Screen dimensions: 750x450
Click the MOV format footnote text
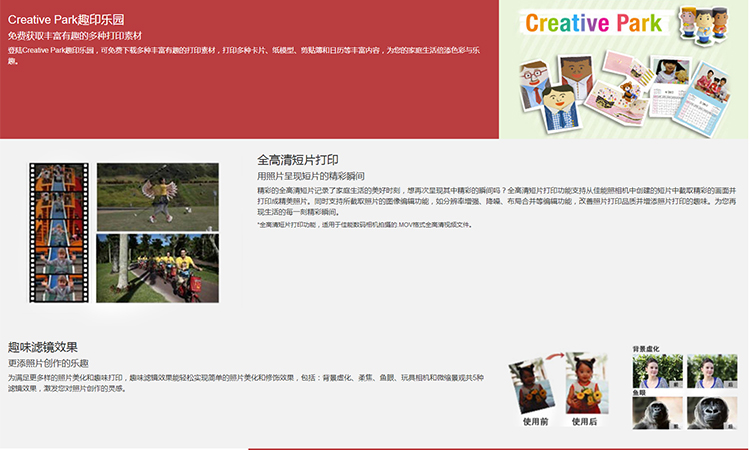coord(365,225)
